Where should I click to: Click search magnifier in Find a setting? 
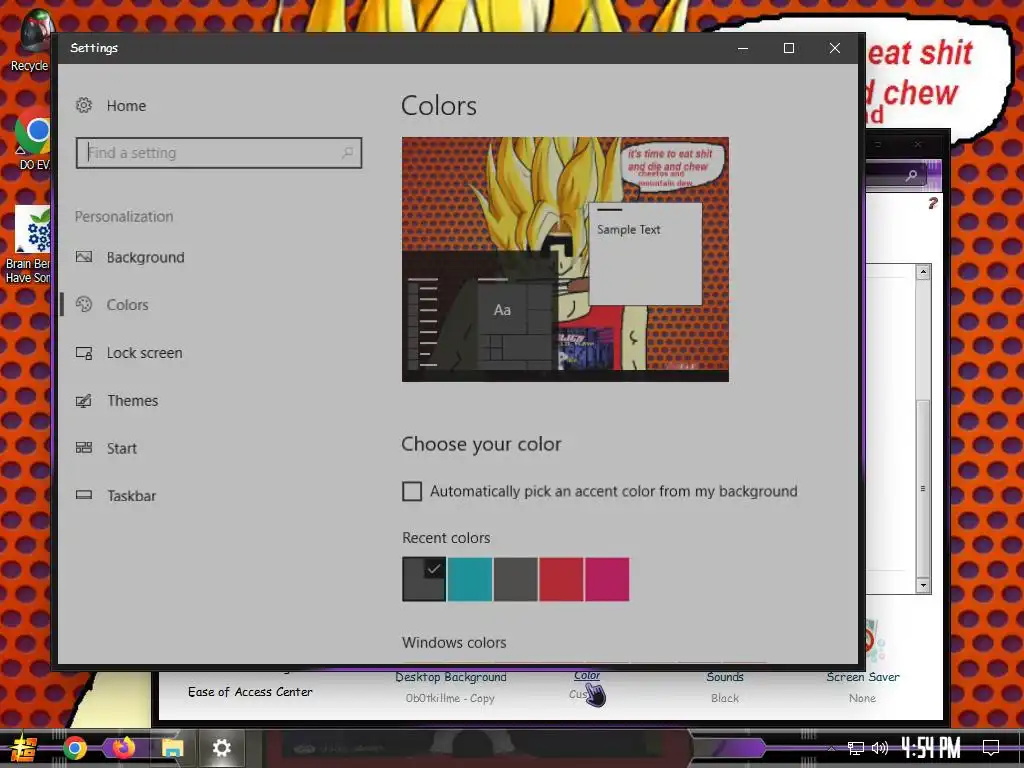347,153
